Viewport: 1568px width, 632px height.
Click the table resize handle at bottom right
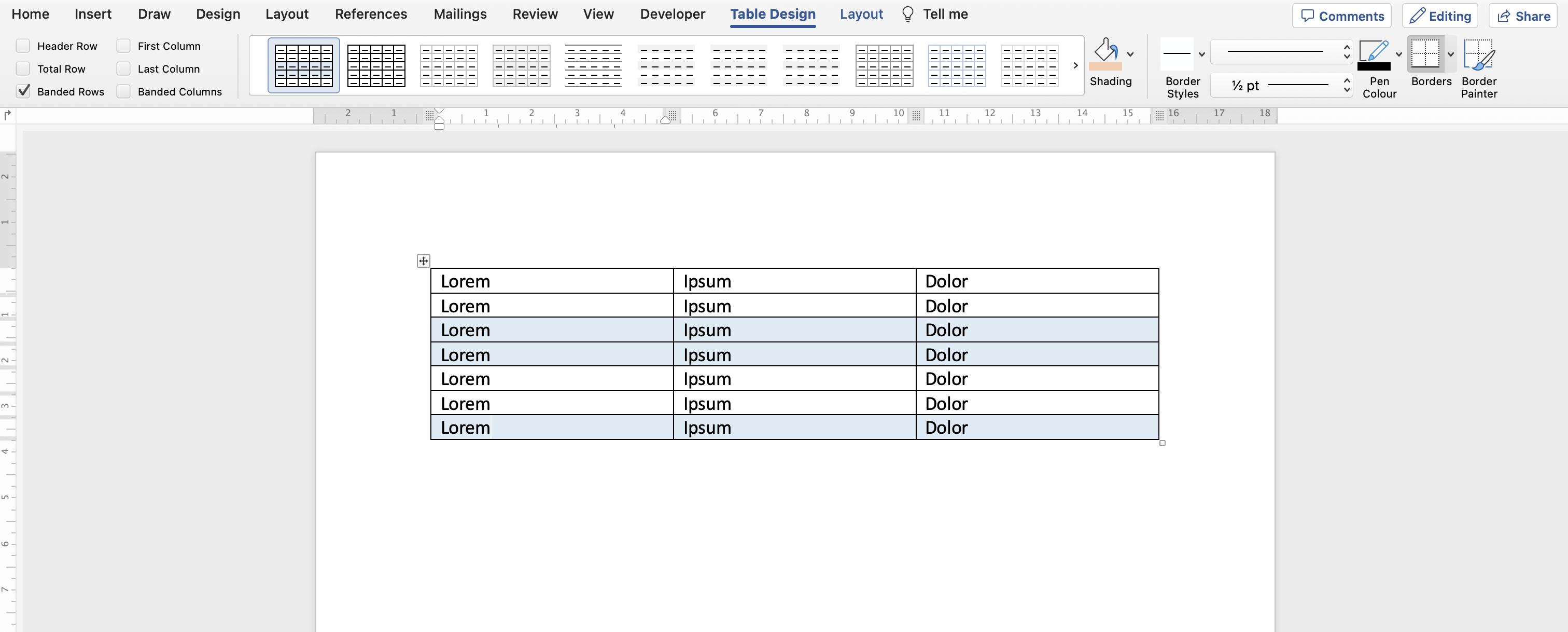click(x=1163, y=443)
